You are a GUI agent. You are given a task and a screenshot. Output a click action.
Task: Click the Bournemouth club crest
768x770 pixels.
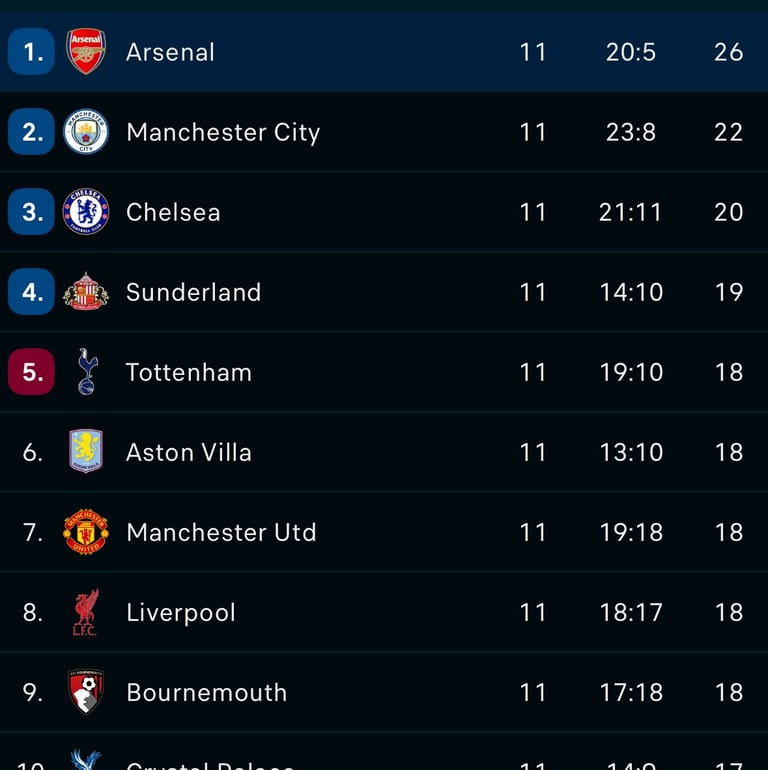point(86,692)
